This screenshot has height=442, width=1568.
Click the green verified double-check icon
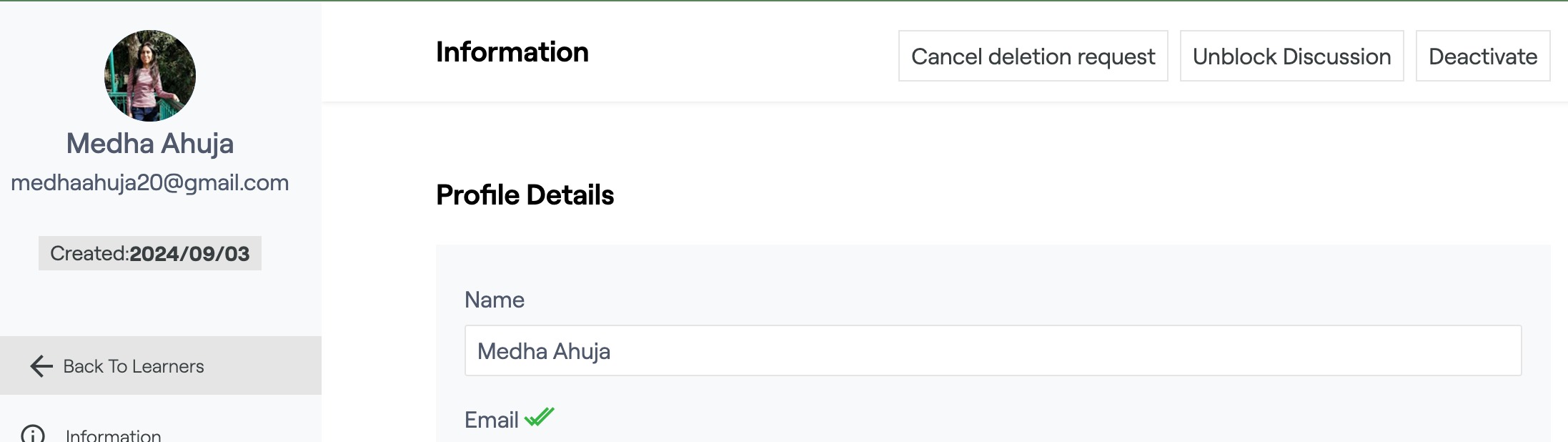click(x=540, y=417)
